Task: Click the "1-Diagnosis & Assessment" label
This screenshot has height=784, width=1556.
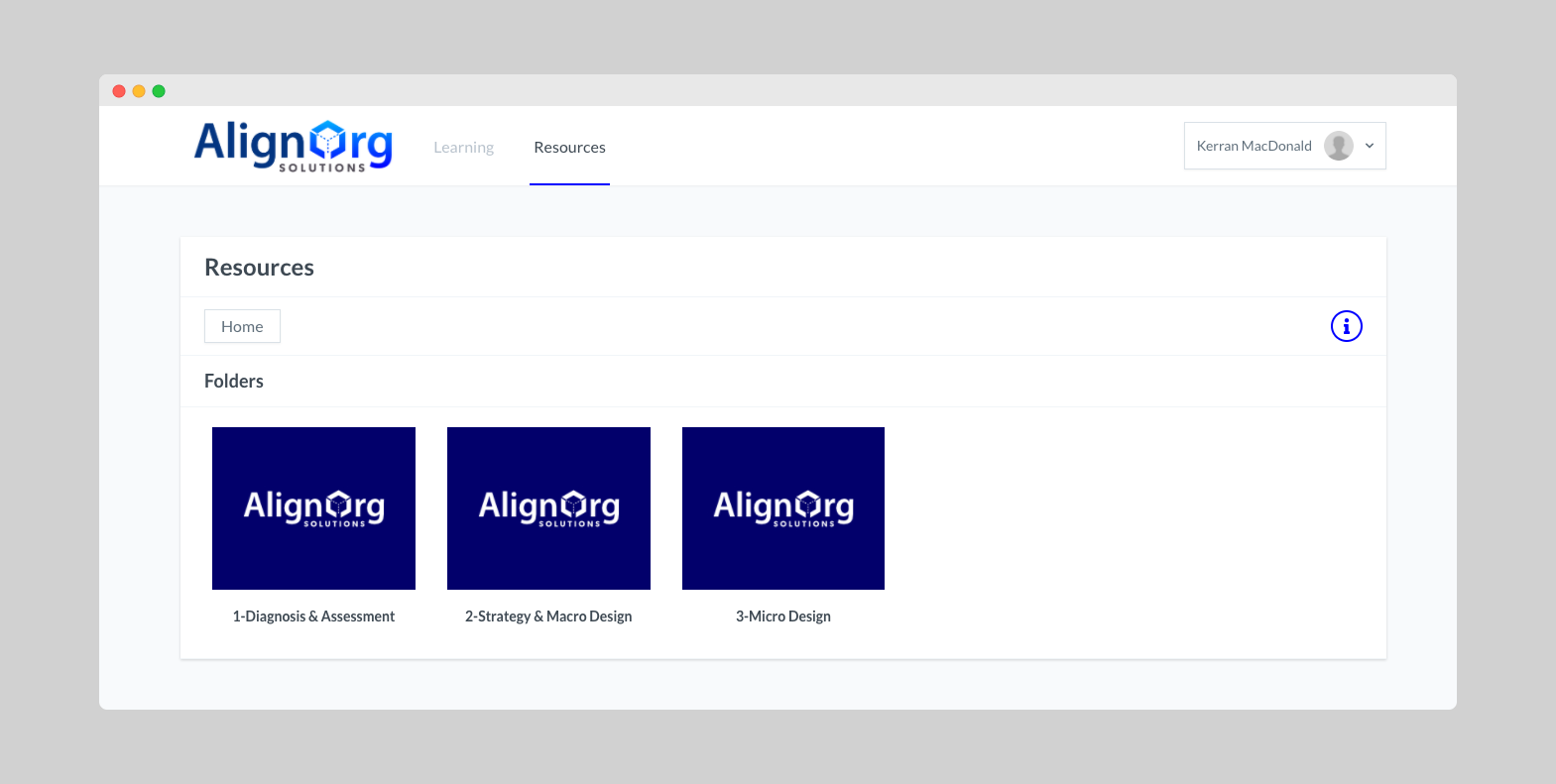Action: 313,616
